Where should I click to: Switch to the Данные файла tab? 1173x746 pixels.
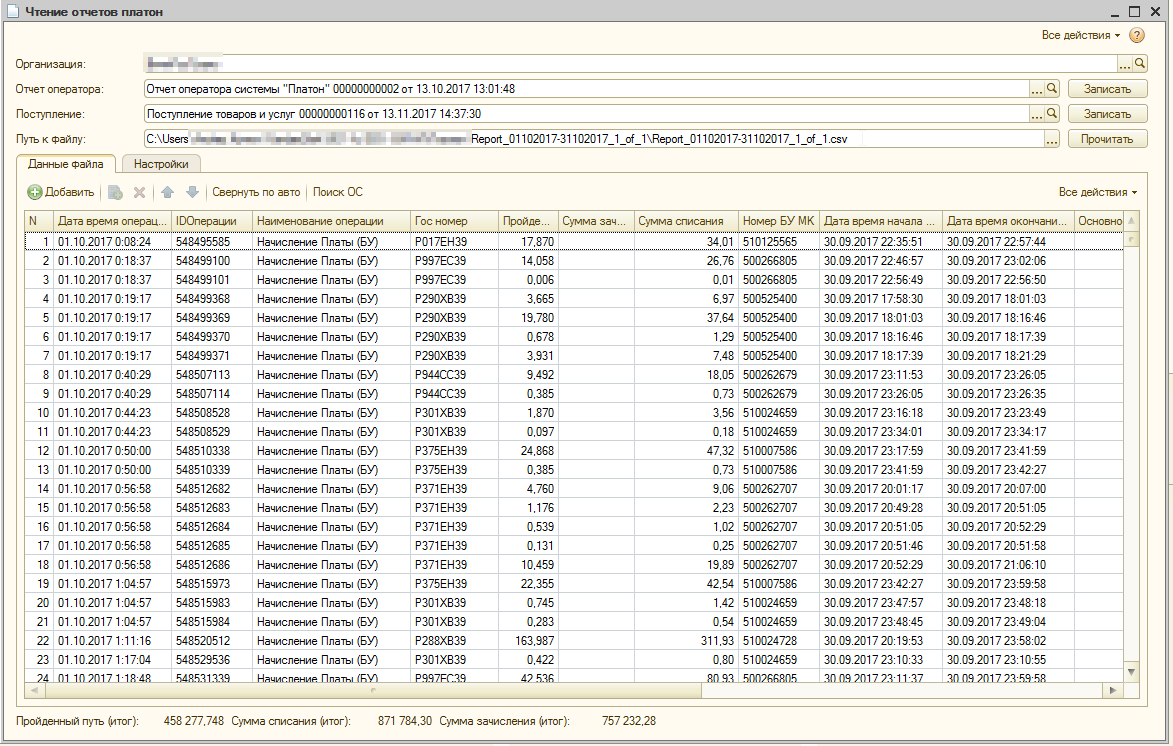[x=66, y=164]
